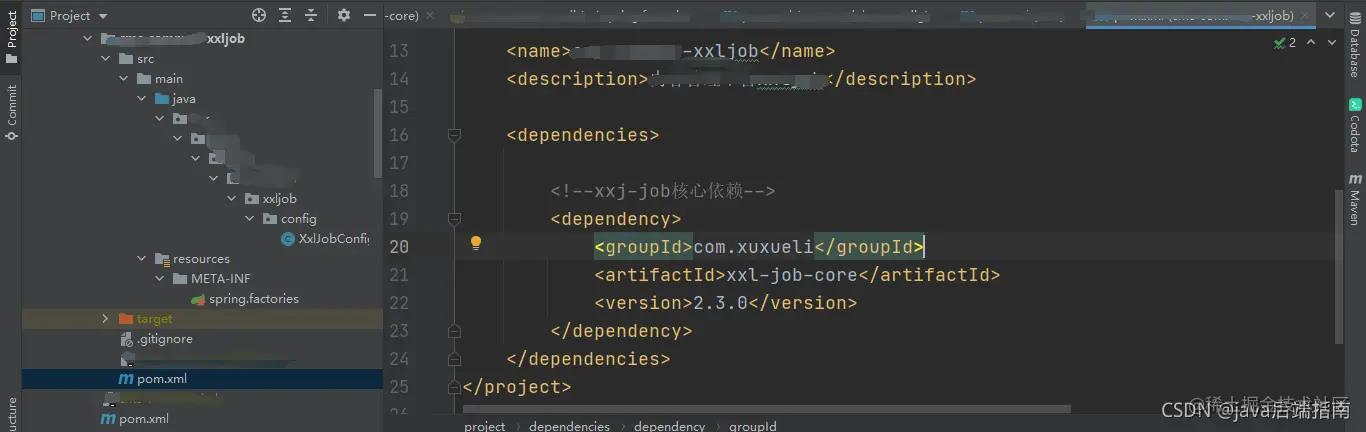Collapse the config package chevron
Screen dimensions: 1366x432
point(250,219)
